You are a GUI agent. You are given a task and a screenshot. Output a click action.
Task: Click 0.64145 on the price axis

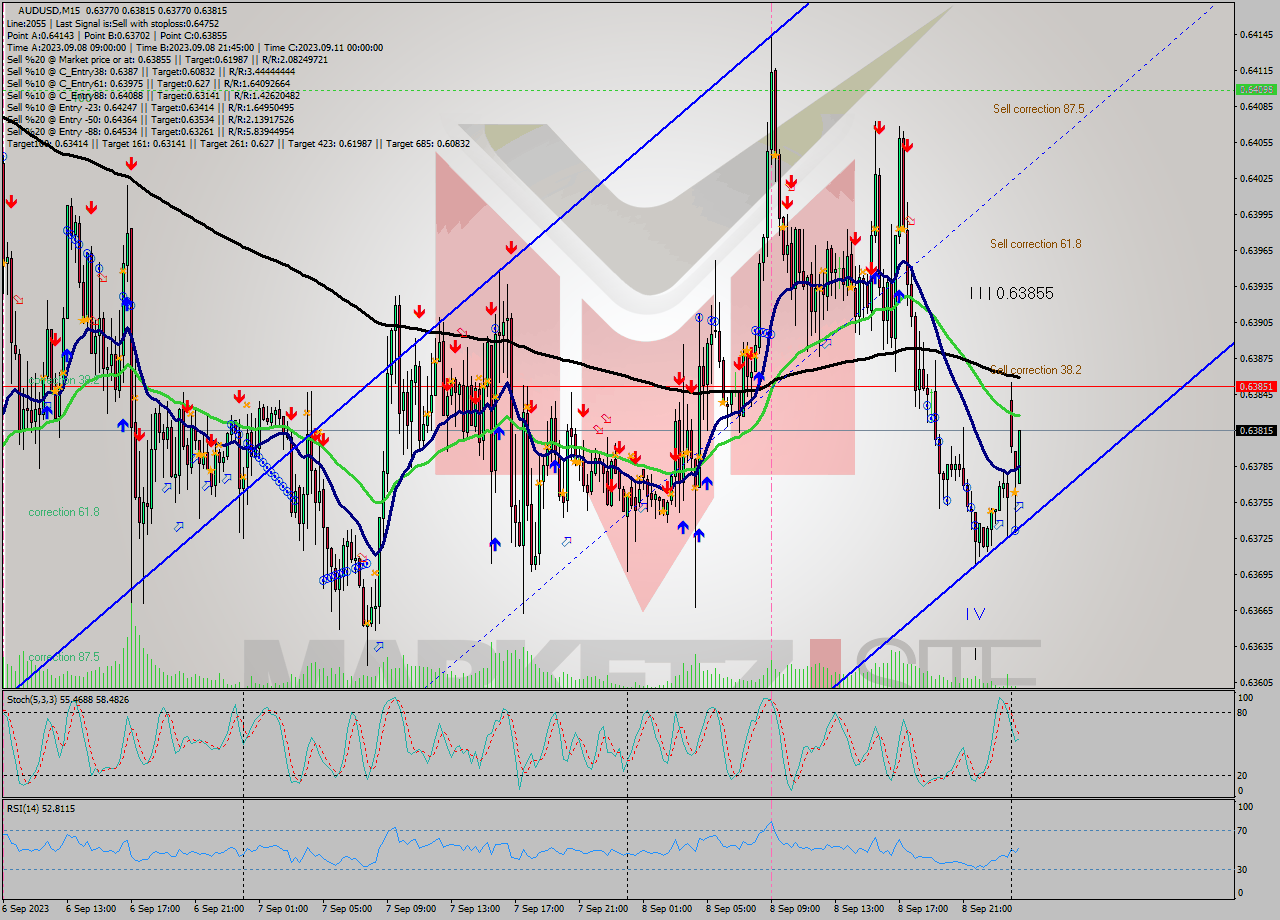[1257, 34]
